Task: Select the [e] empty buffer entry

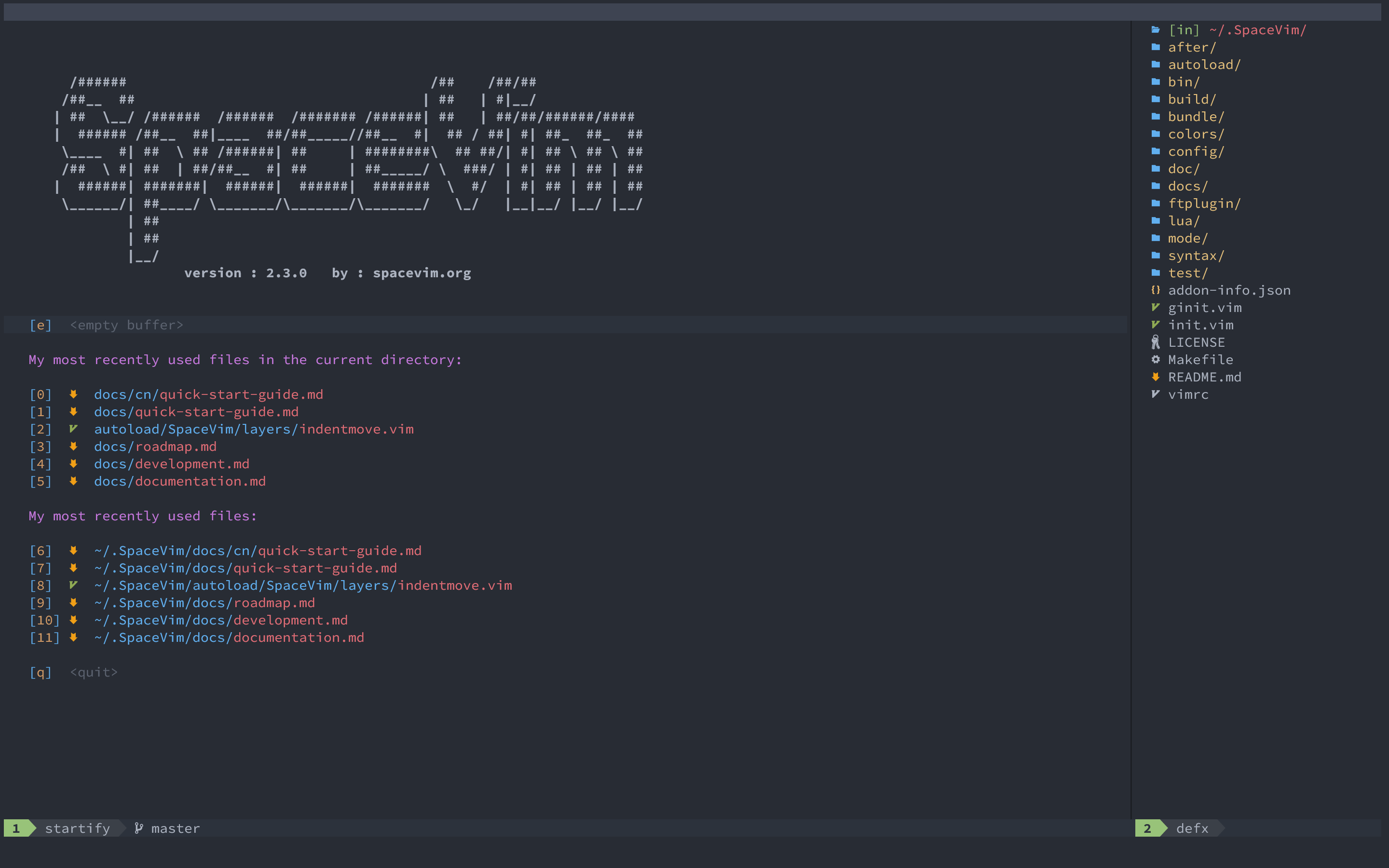Action: (x=106, y=325)
